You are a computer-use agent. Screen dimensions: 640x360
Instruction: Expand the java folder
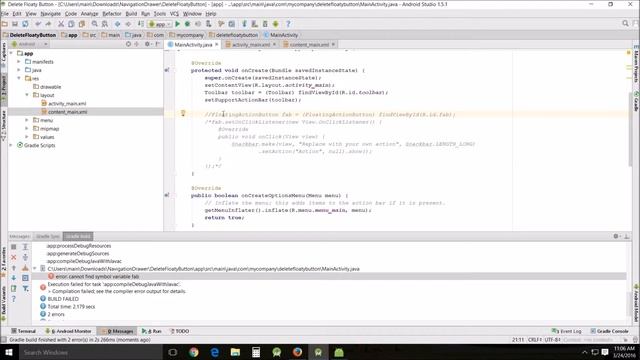[x=19, y=70]
